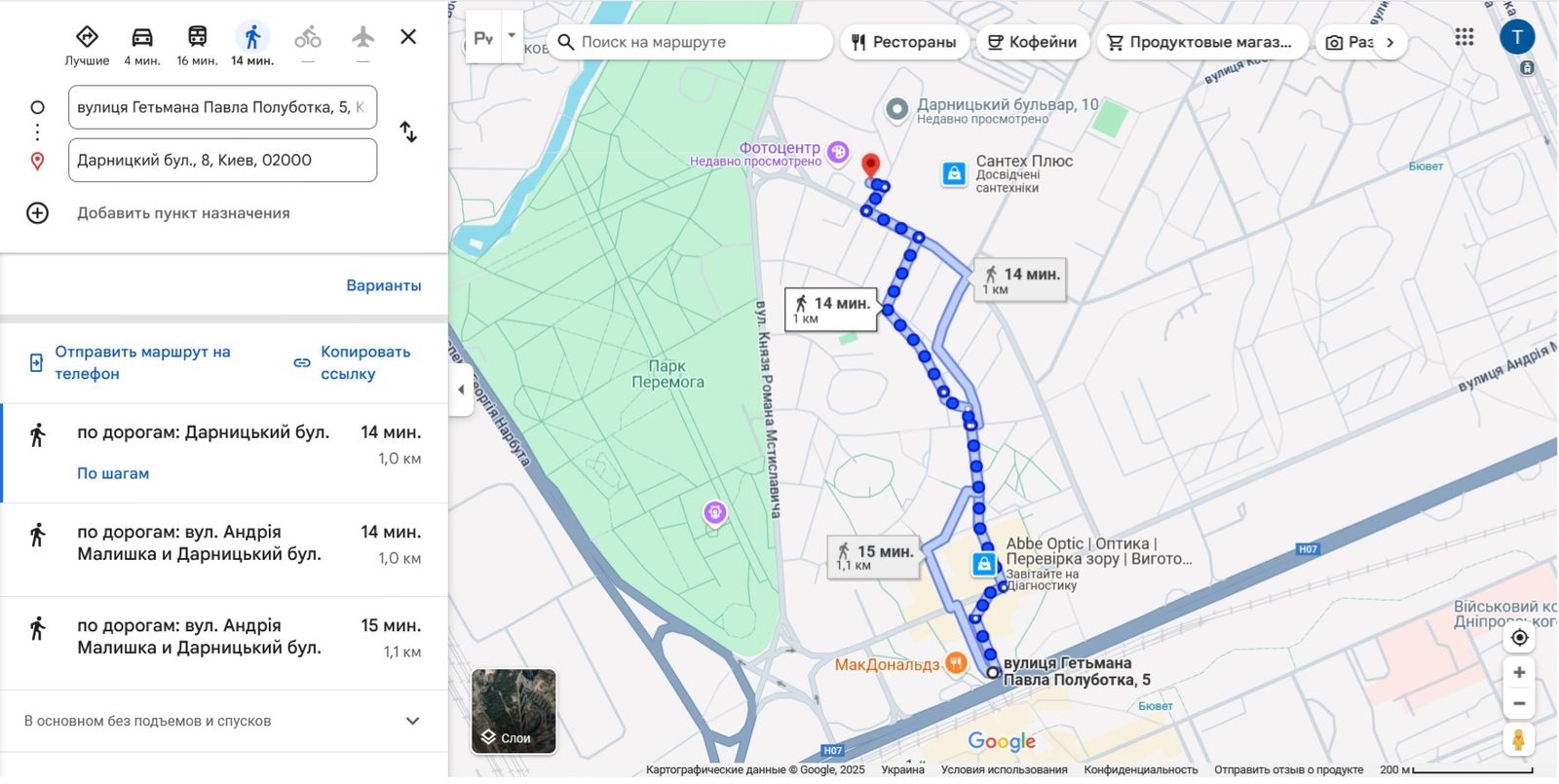Open the Фотоцентр place marker

tap(838, 151)
